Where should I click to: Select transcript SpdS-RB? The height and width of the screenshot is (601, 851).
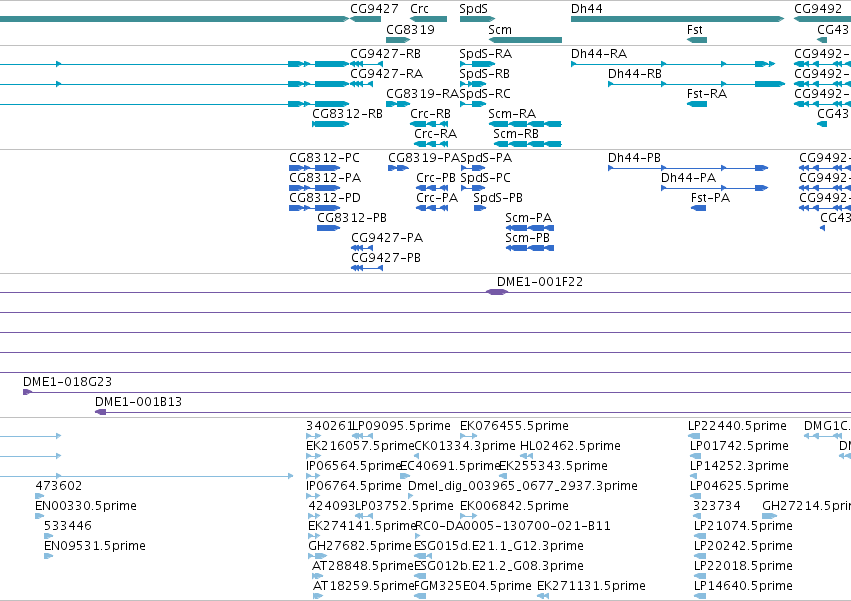(473, 84)
